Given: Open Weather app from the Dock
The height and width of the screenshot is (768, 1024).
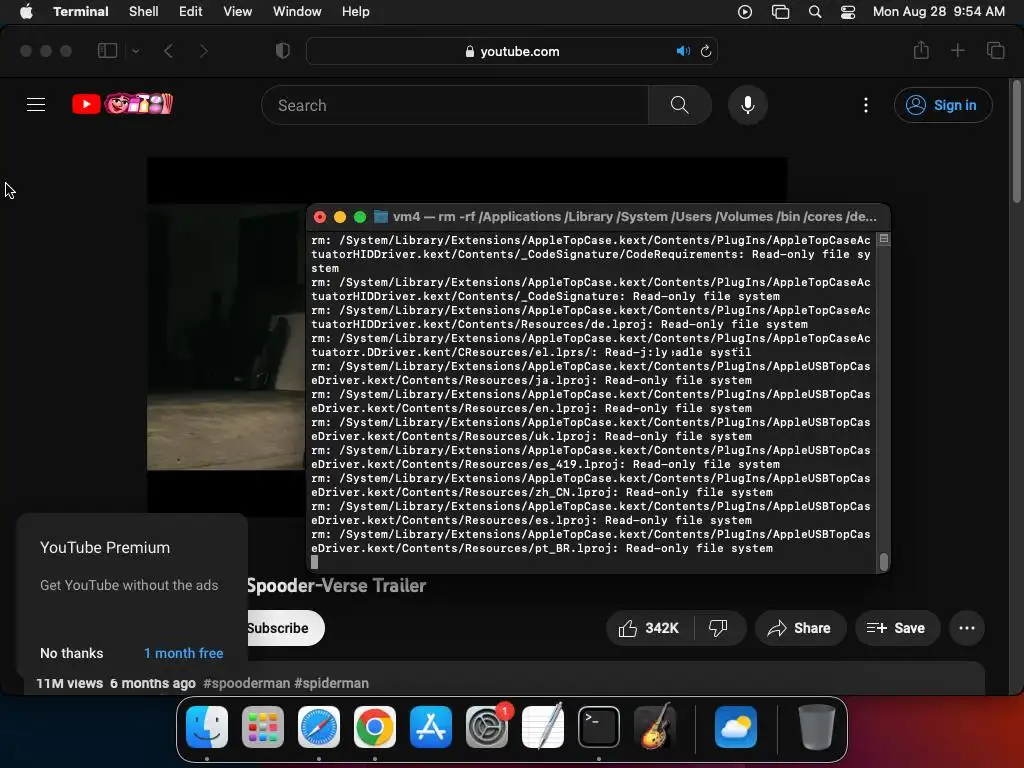Looking at the screenshot, I should tap(735, 726).
